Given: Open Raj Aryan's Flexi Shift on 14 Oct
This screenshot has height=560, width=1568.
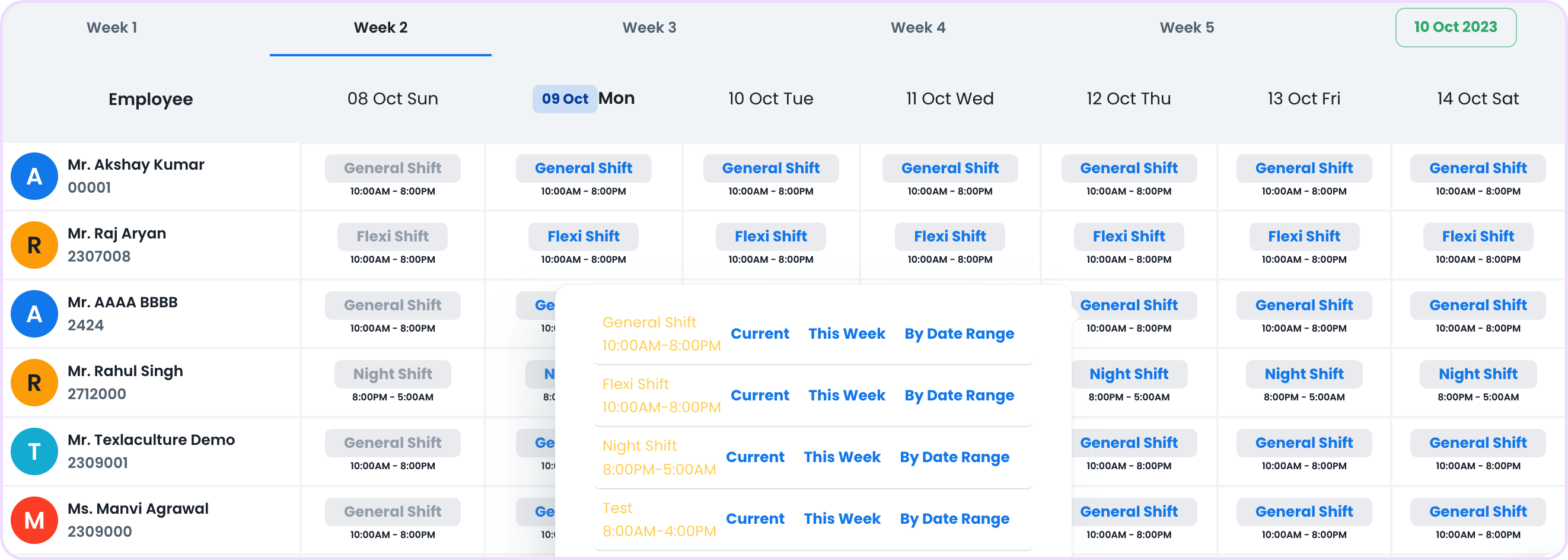Looking at the screenshot, I should pyautogui.click(x=1478, y=236).
